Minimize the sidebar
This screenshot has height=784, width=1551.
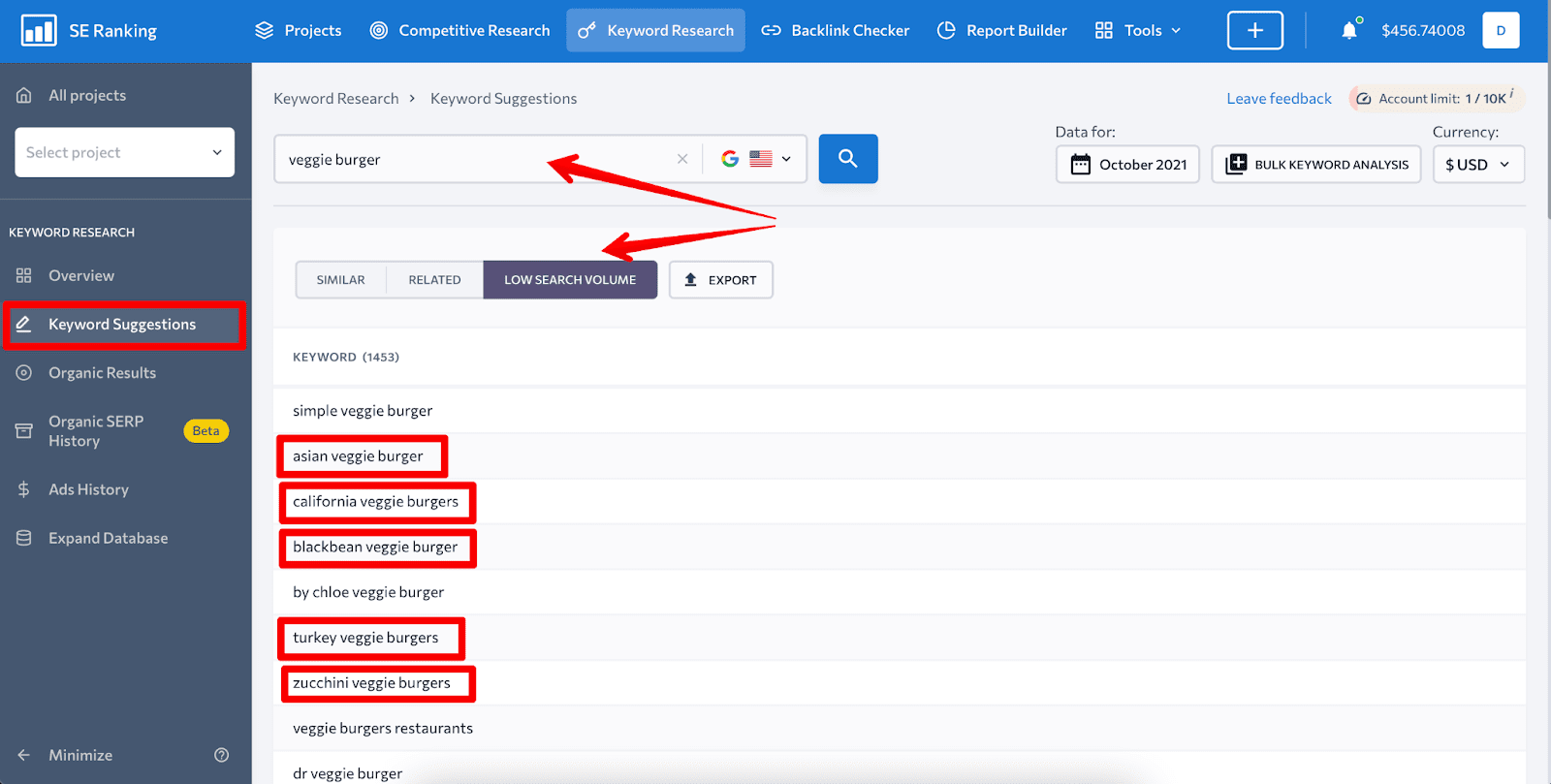(x=65, y=755)
